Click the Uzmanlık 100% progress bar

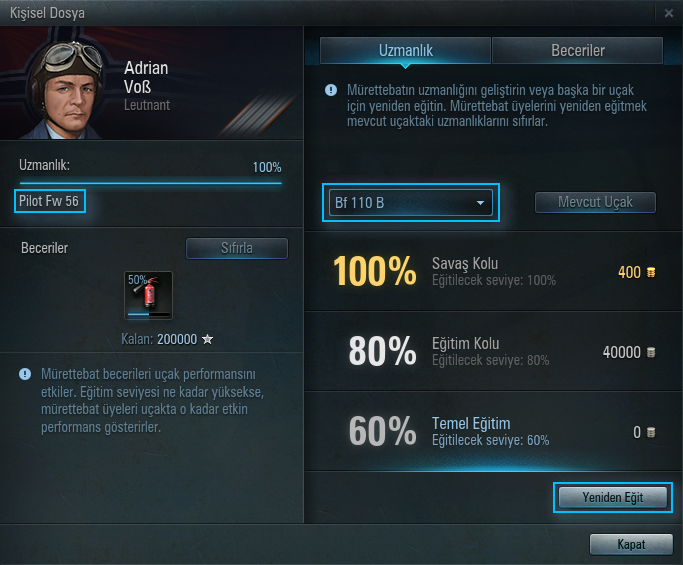point(151,183)
